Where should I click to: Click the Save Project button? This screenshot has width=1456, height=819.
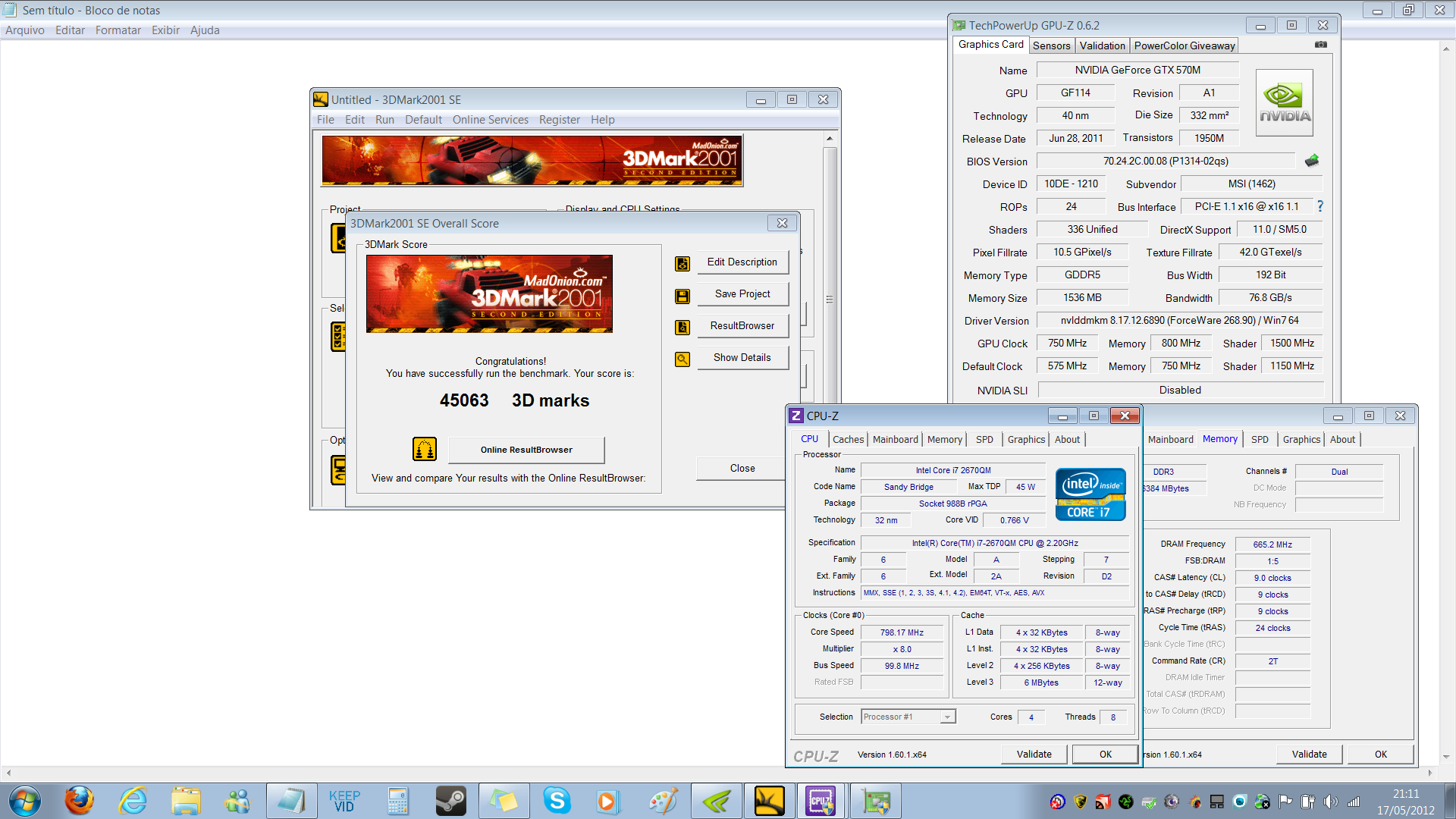click(742, 294)
